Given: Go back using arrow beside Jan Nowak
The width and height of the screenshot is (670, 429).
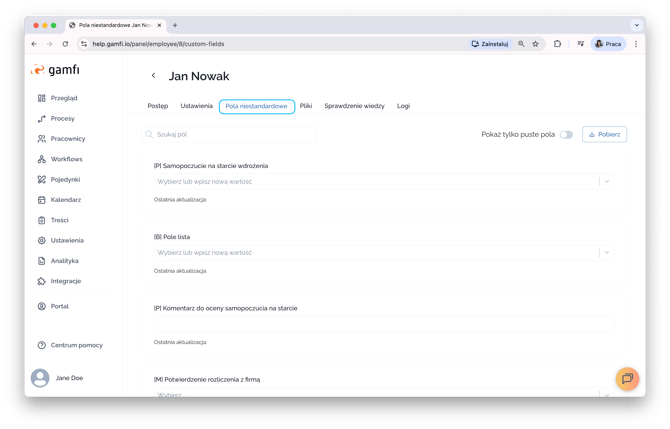Looking at the screenshot, I should (153, 76).
